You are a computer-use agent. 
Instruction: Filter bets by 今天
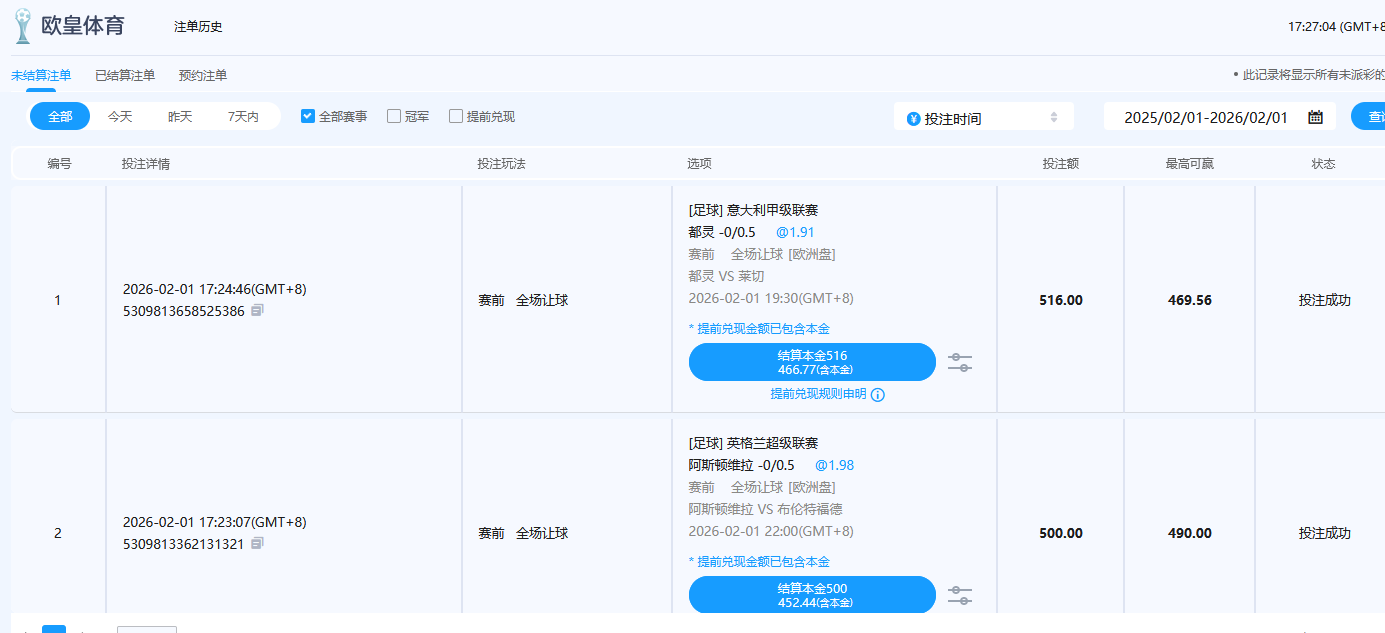pyautogui.click(x=120, y=117)
